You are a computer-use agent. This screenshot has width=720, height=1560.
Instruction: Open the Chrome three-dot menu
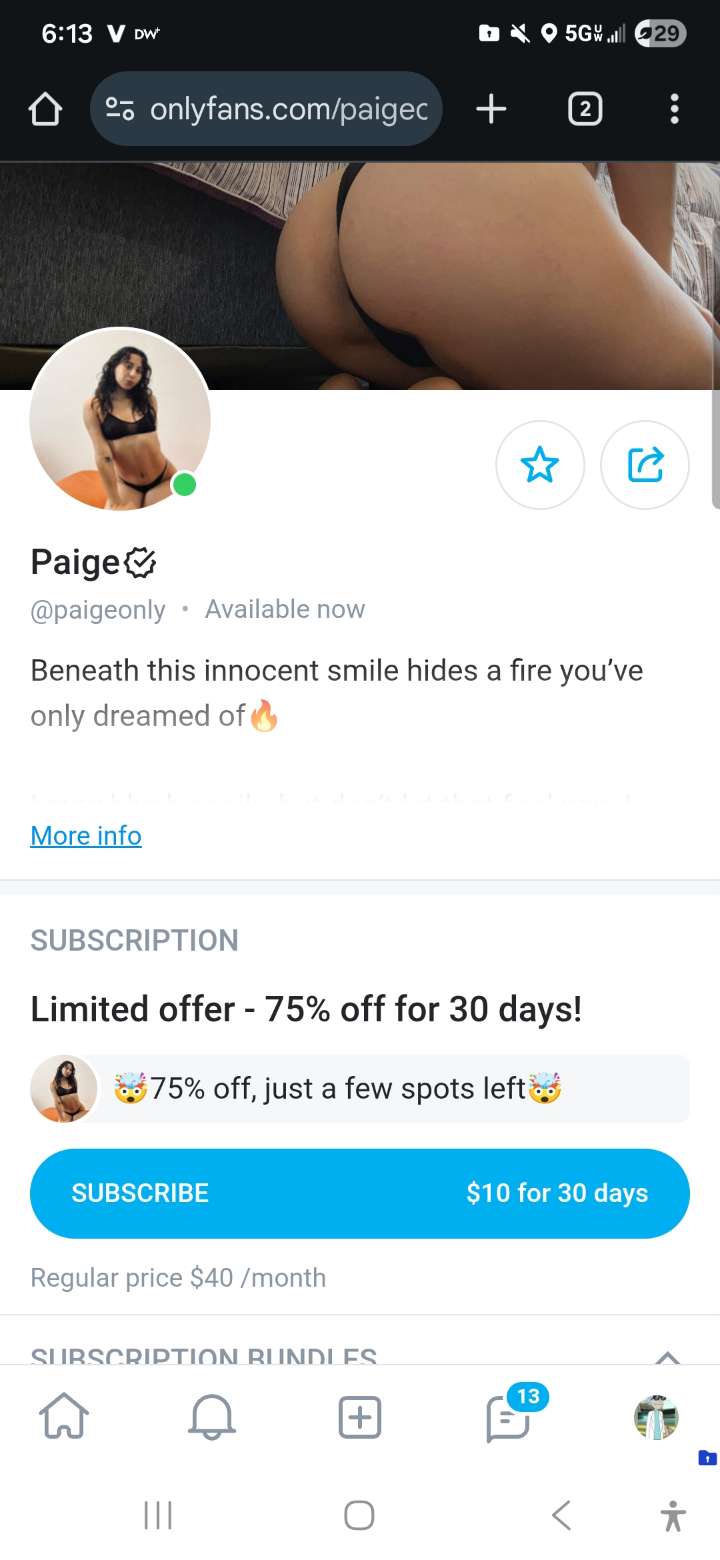(x=675, y=110)
